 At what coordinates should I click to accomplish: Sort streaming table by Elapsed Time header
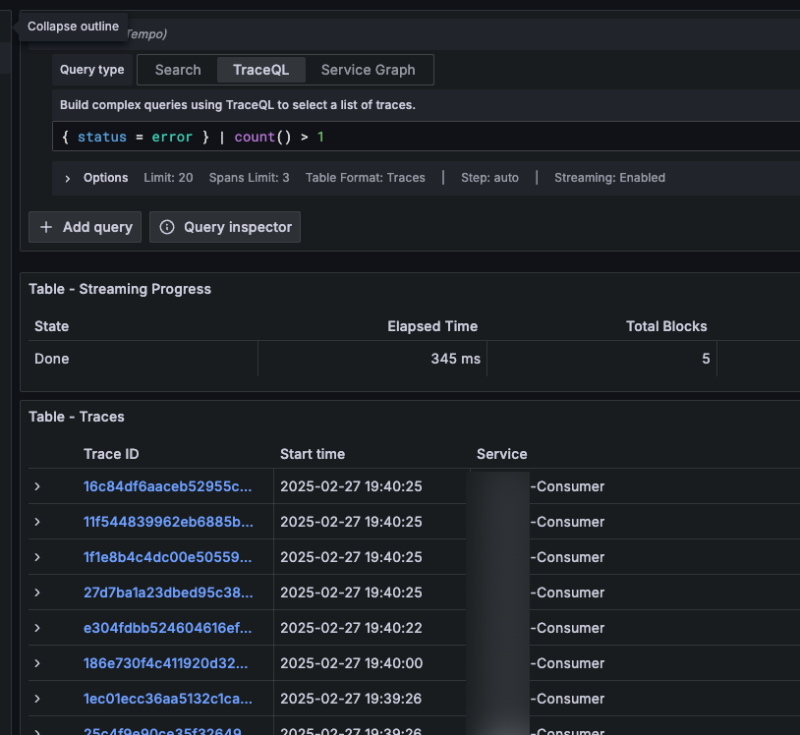(x=432, y=326)
